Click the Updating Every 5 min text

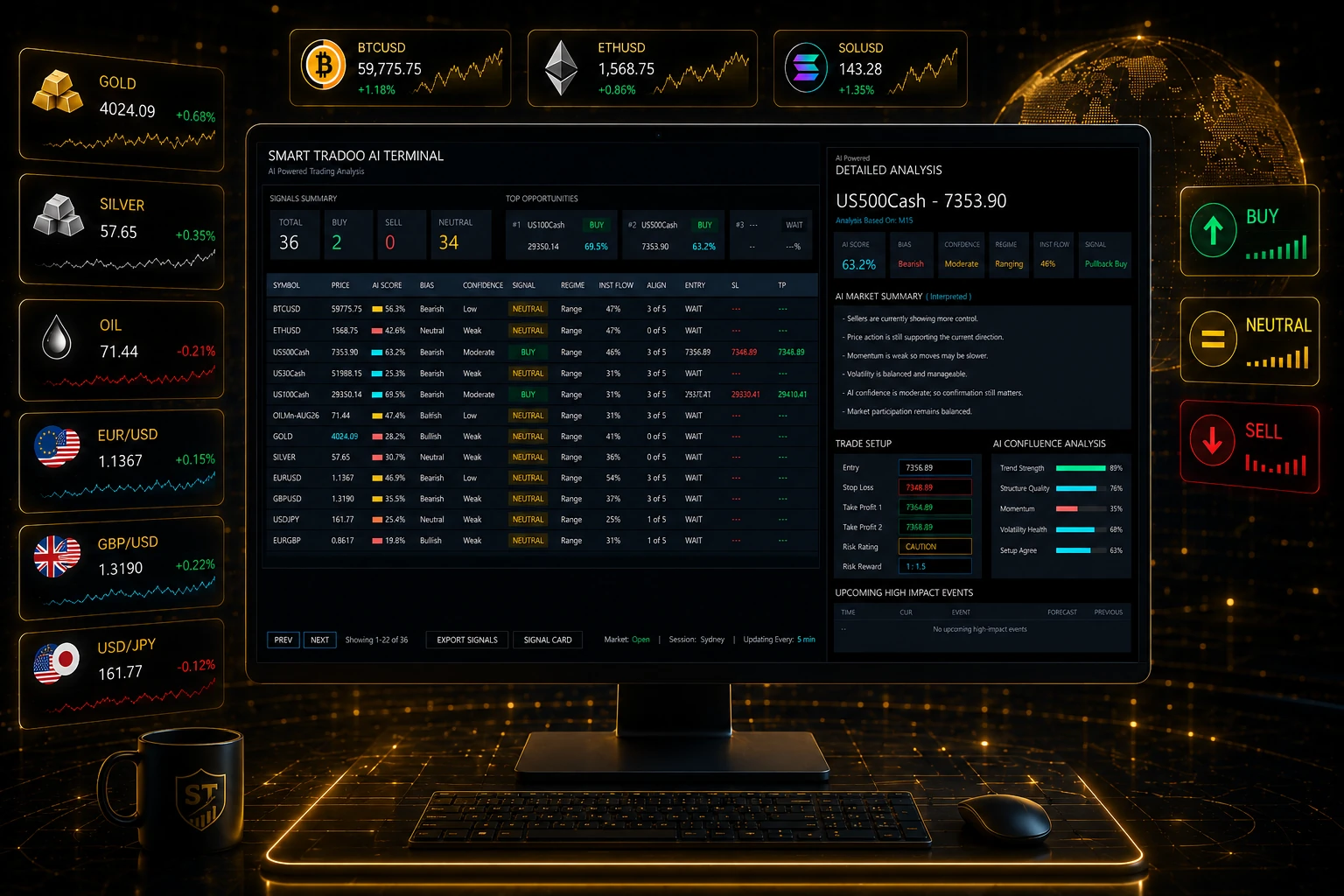point(779,640)
